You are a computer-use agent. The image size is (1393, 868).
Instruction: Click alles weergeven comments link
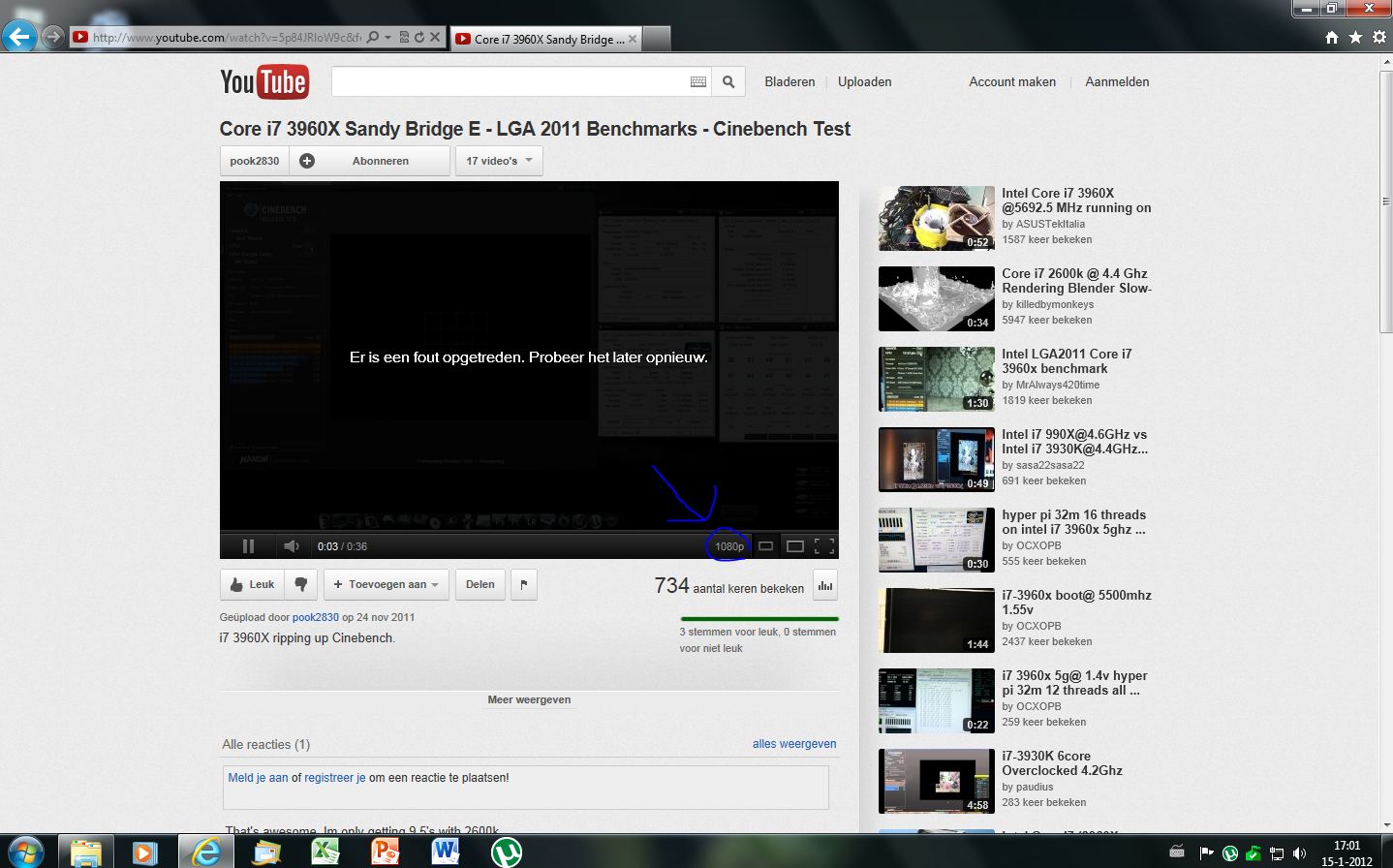tap(794, 744)
